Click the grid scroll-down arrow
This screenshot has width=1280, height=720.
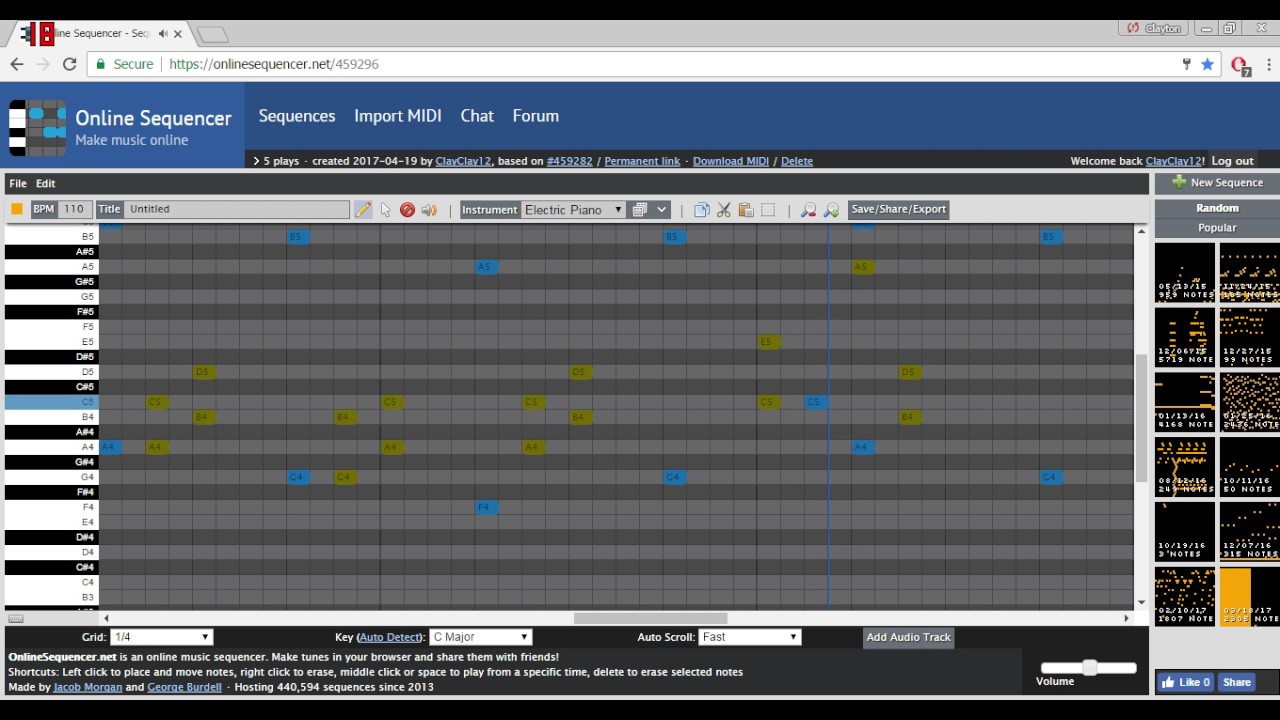click(1142, 602)
